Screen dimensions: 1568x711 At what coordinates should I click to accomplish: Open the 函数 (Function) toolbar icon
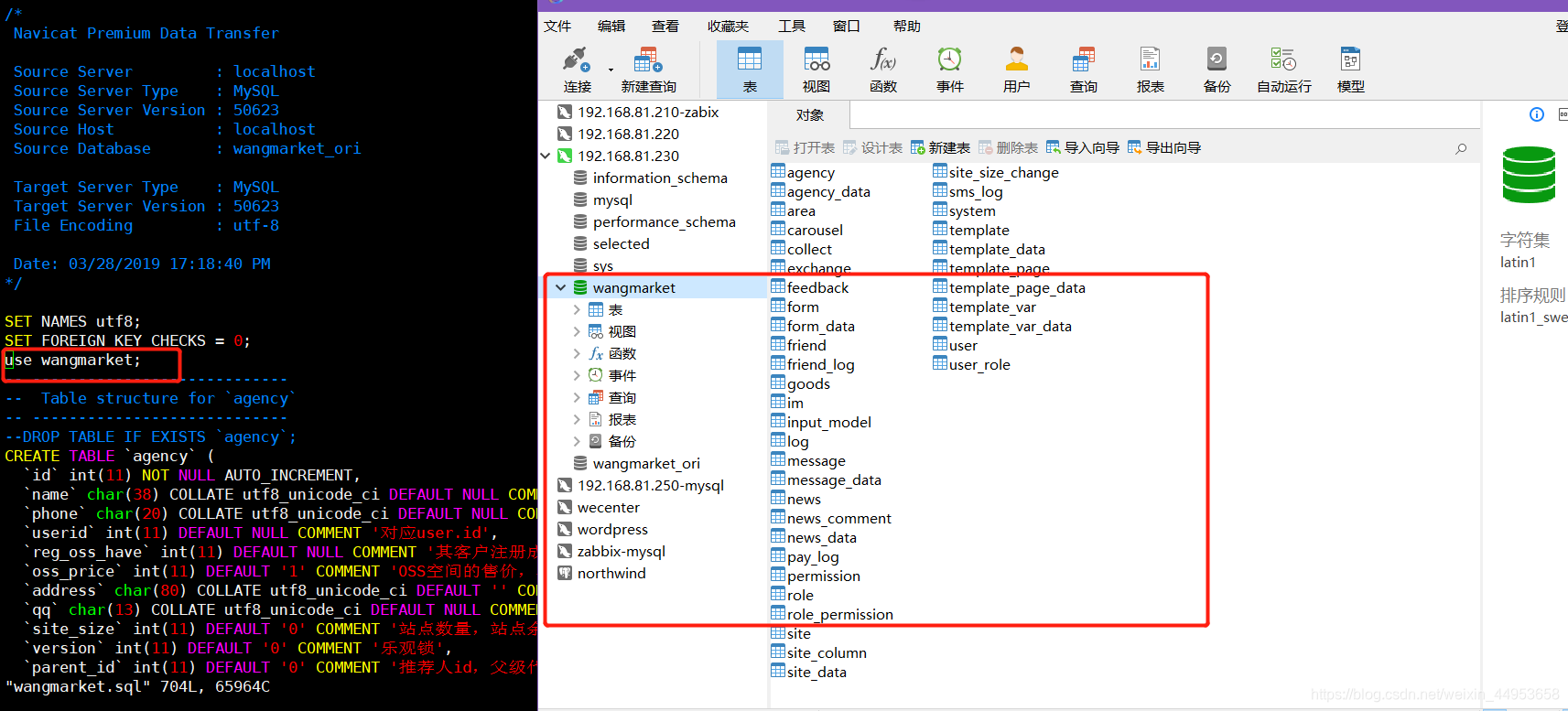click(x=883, y=70)
